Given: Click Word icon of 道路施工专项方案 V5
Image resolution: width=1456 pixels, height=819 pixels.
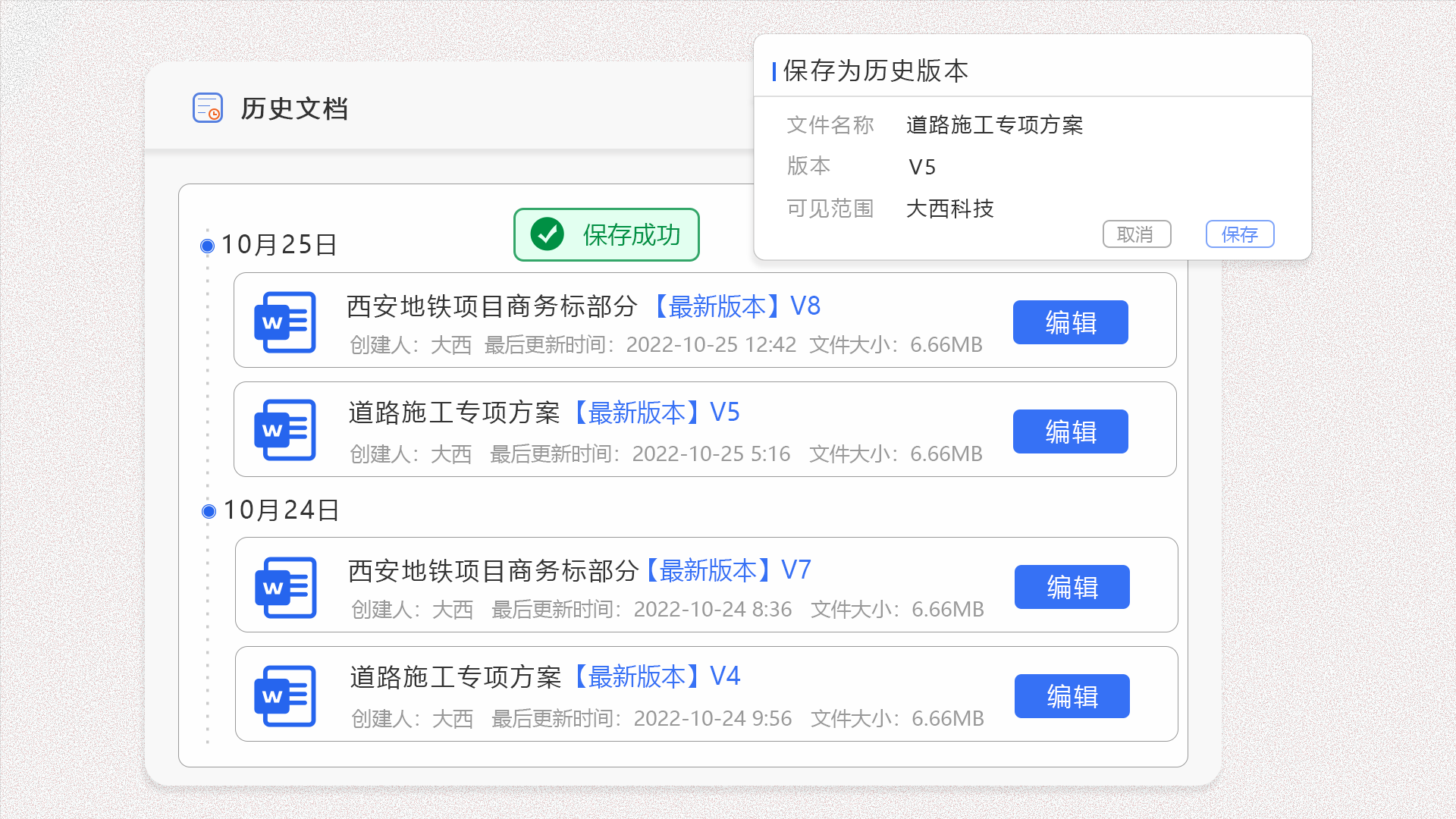Looking at the screenshot, I should 285,430.
